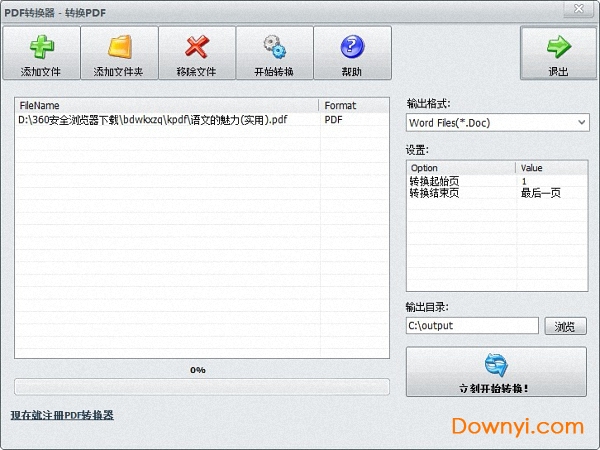
Task: Click the green arrow 退出 icon
Action: 559,47
